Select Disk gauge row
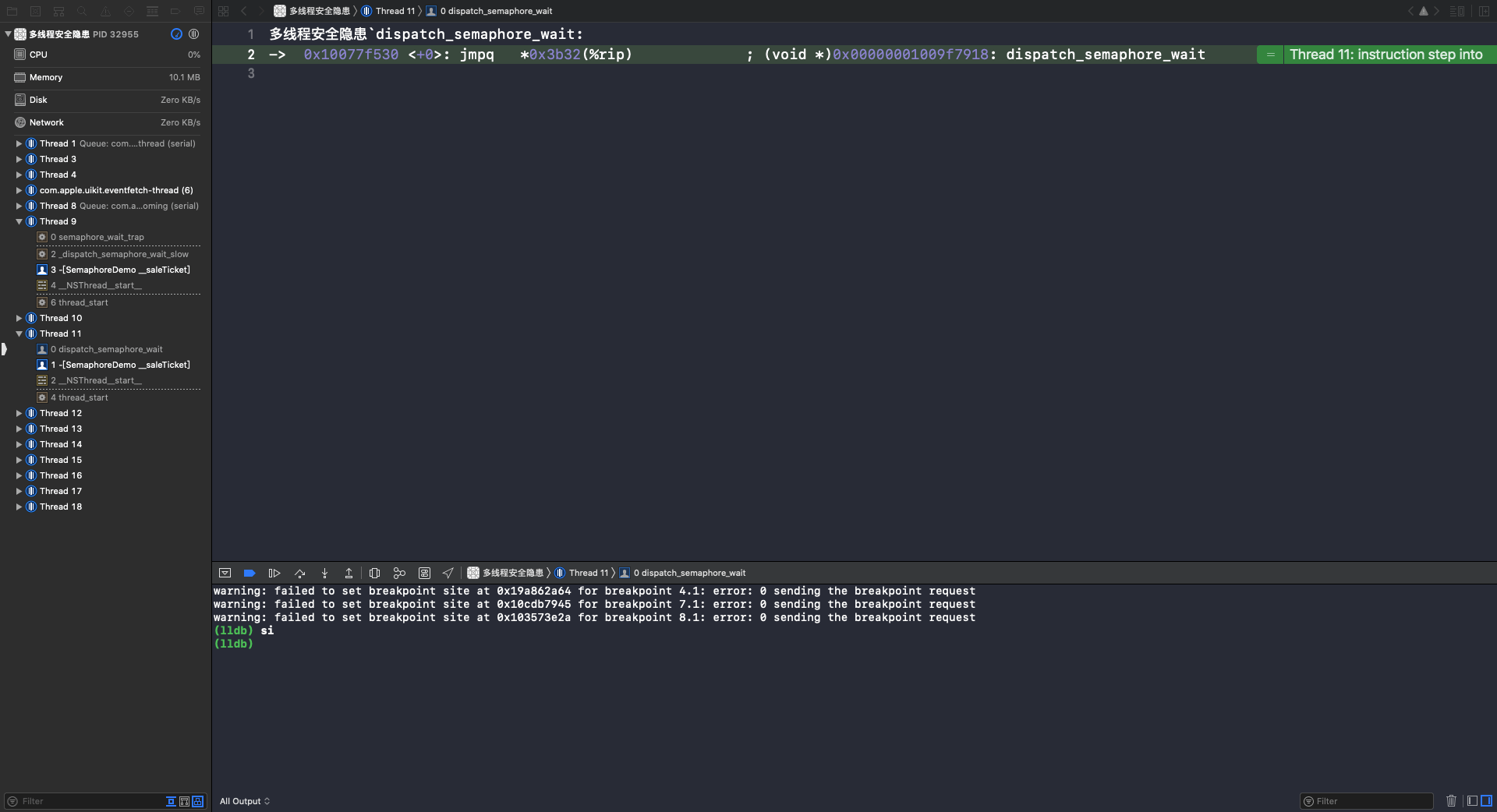Image resolution: width=1497 pixels, height=812 pixels. [106, 100]
